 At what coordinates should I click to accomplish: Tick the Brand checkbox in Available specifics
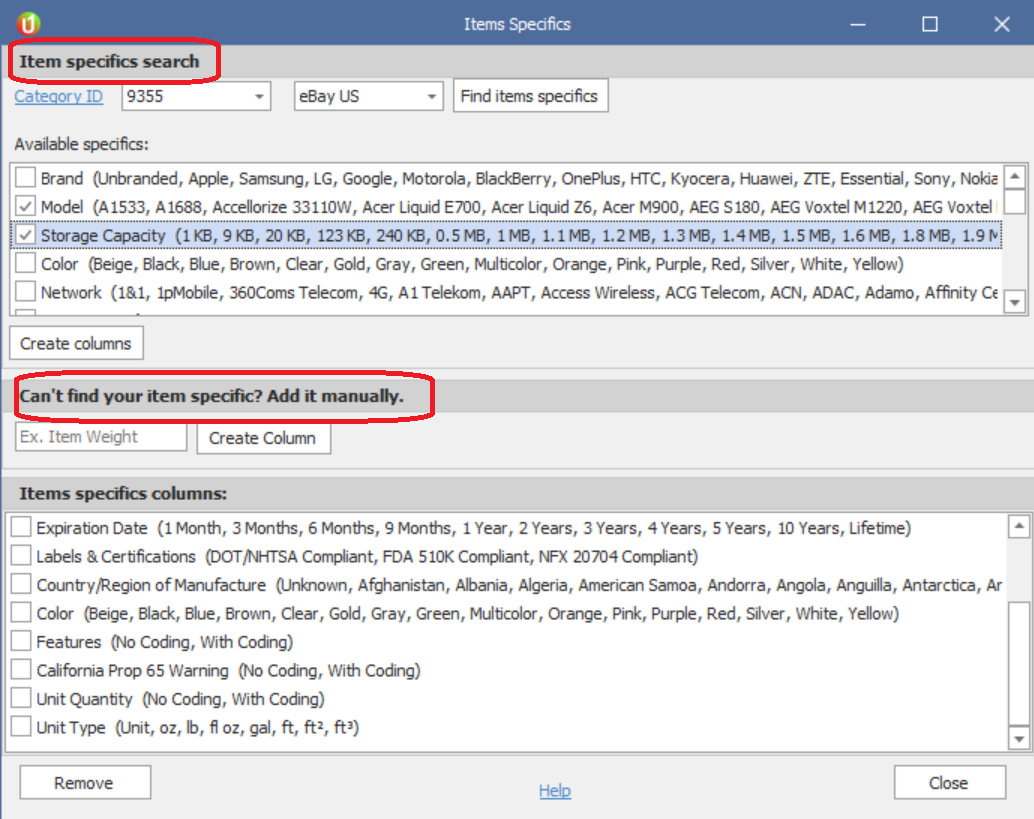[x=25, y=177]
